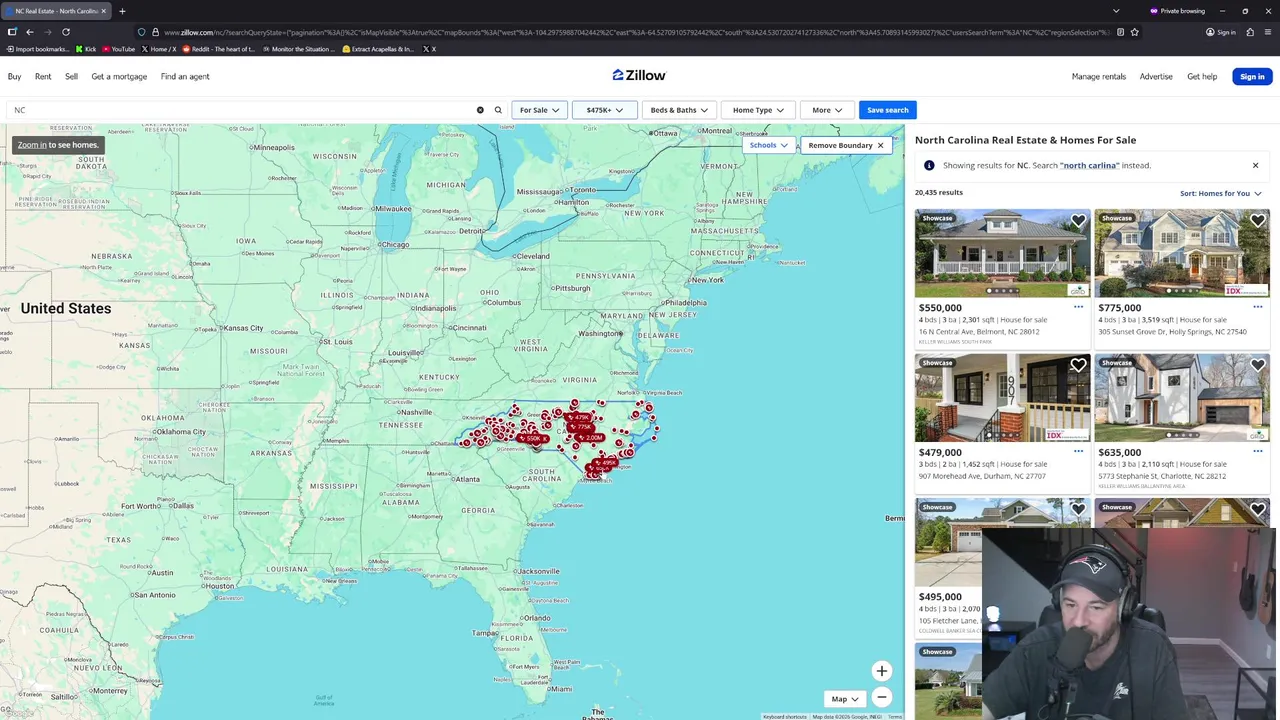Click the Save search button
Image resolution: width=1280 pixels, height=720 pixels.
pyautogui.click(x=887, y=110)
